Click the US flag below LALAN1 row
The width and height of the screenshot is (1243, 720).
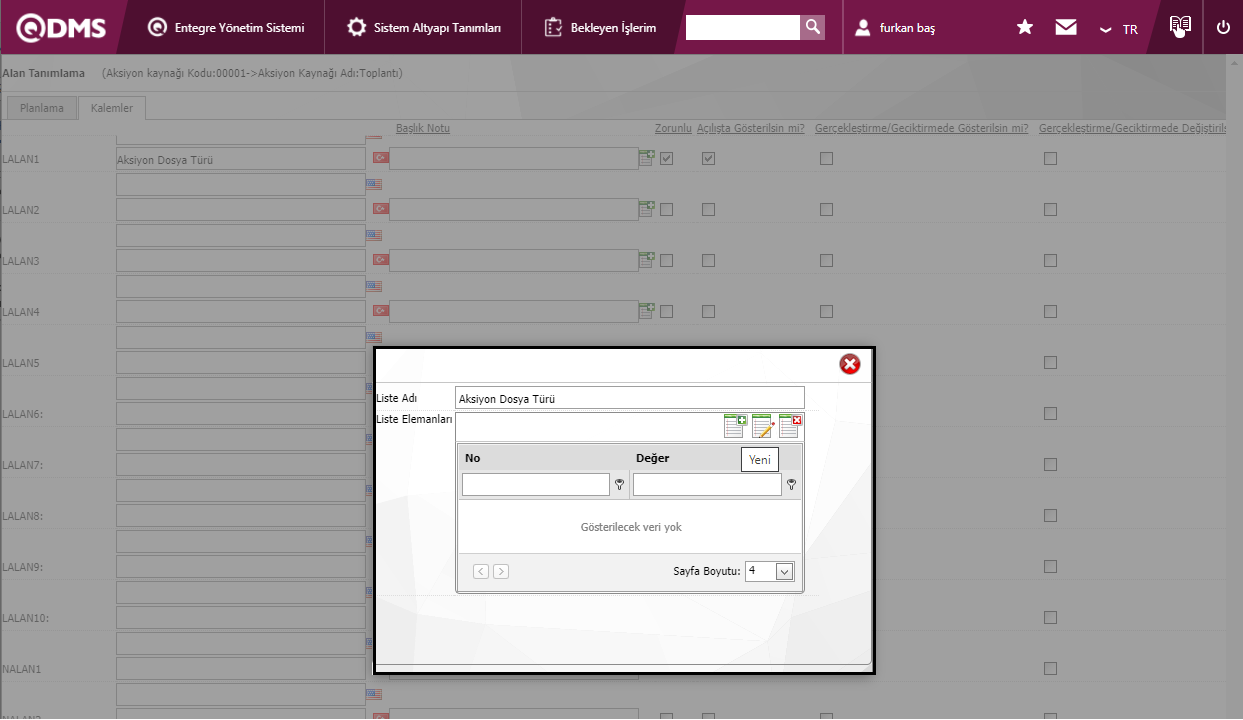374,184
